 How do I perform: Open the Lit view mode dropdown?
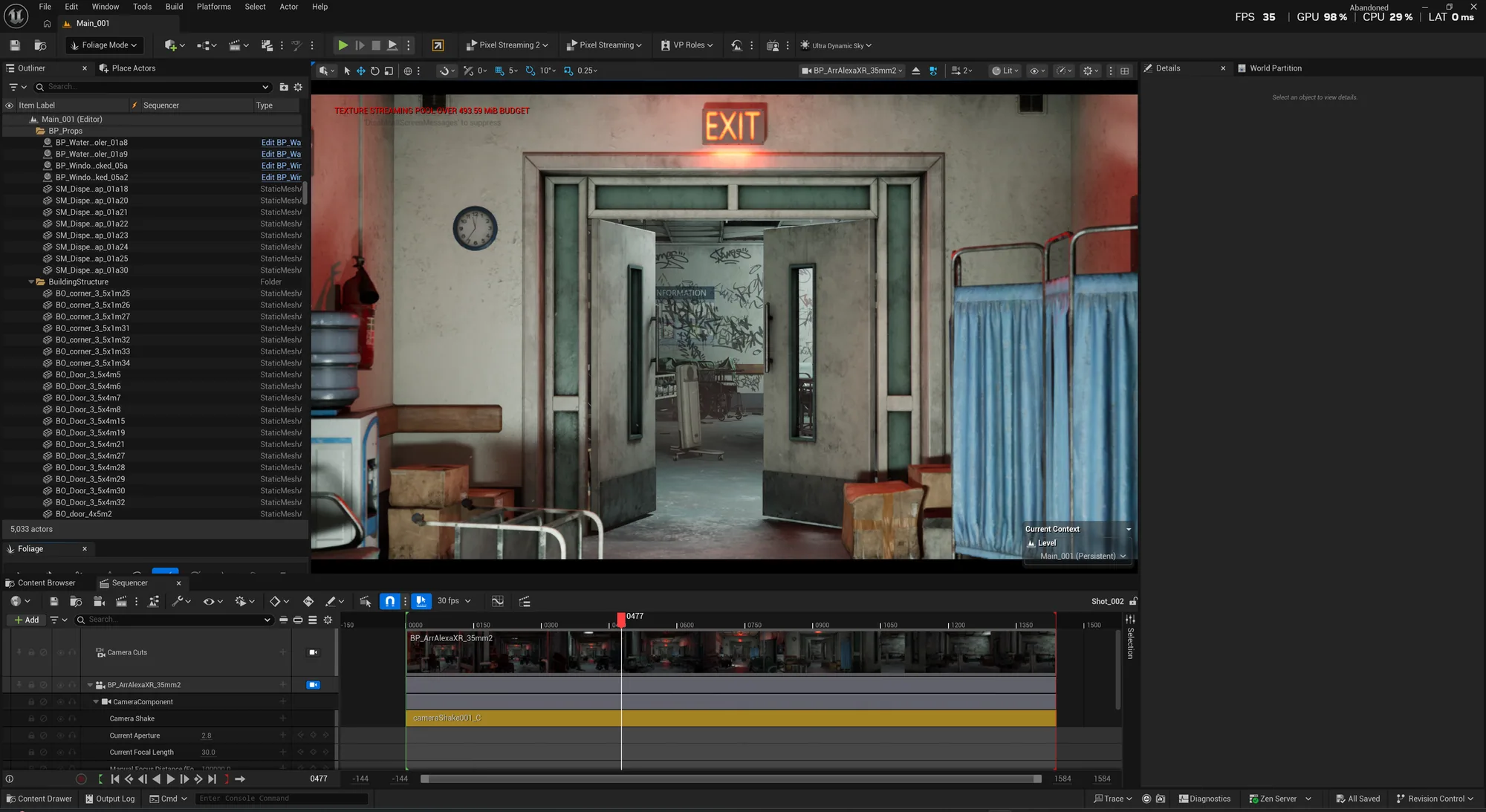tap(1005, 71)
